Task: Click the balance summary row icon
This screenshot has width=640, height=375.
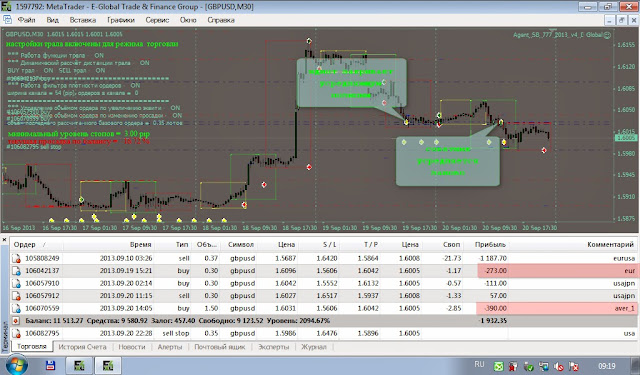Action: tap(16, 321)
